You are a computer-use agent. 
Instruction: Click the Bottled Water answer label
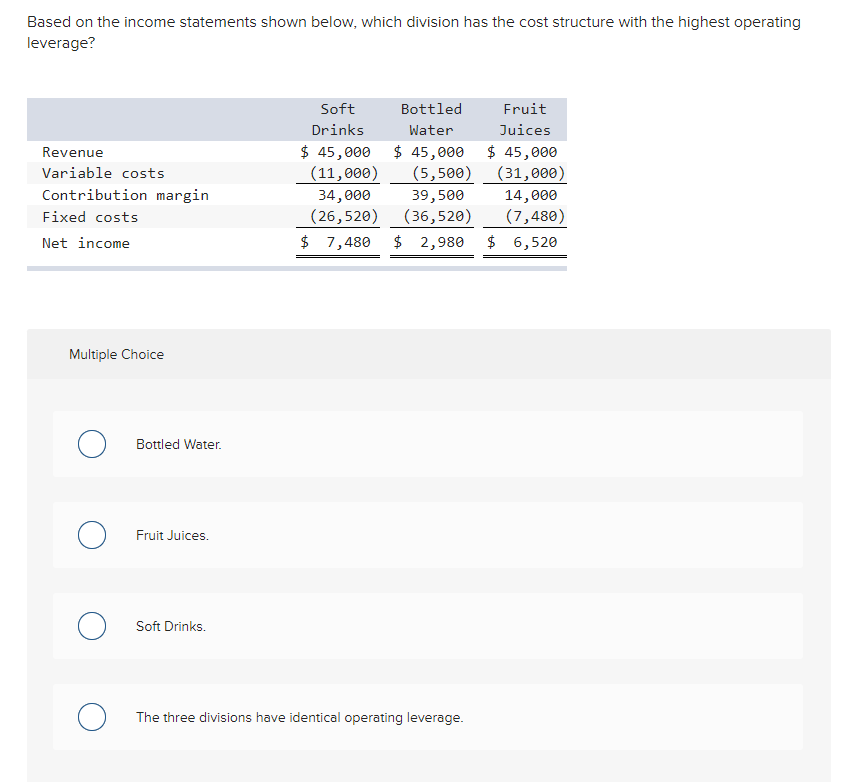[x=178, y=444]
